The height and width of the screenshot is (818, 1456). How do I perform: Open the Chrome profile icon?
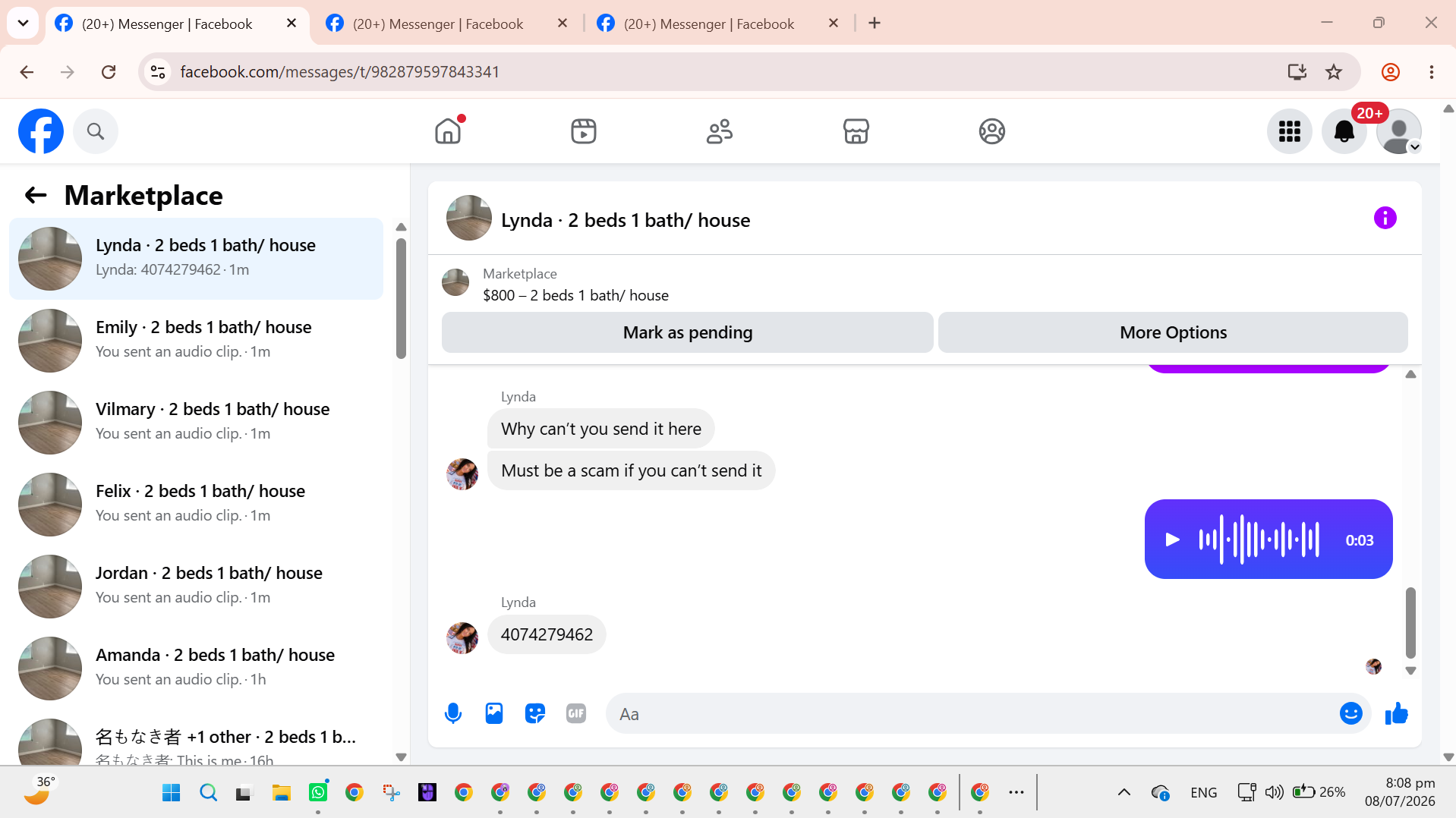coord(1390,72)
